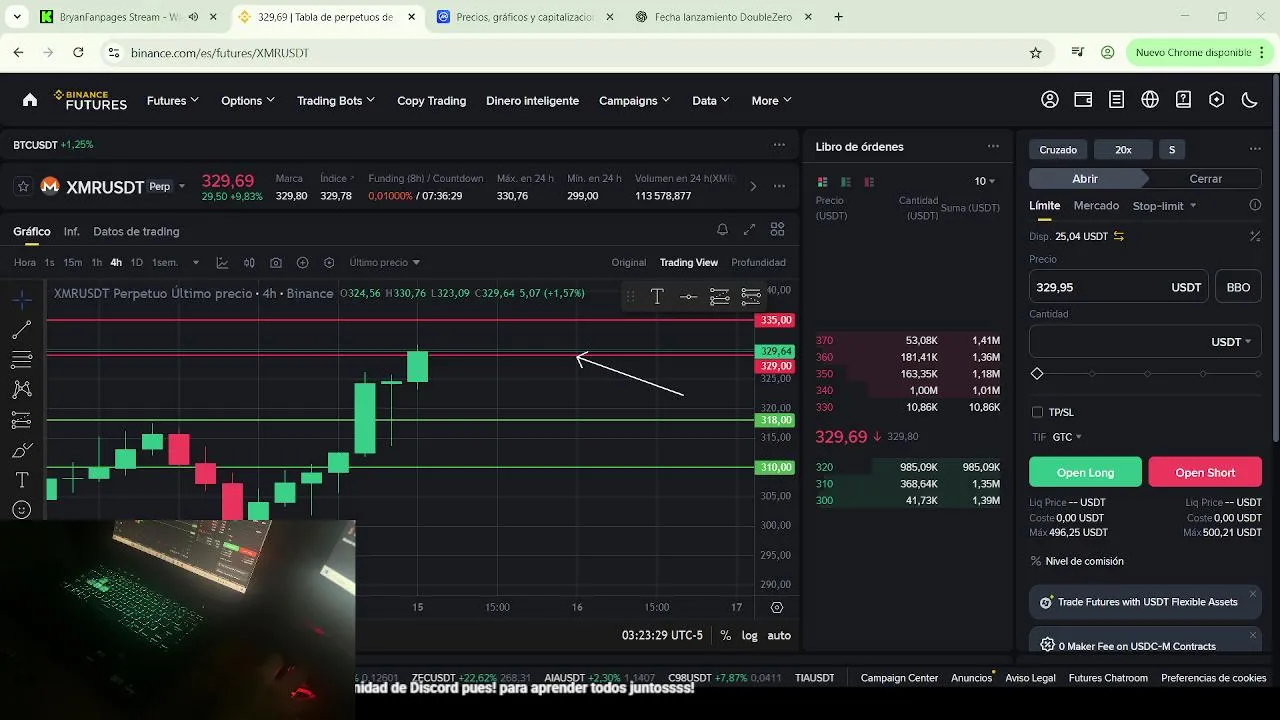
Task: Take a chart snapshot with camera icon
Action: coord(276,262)
